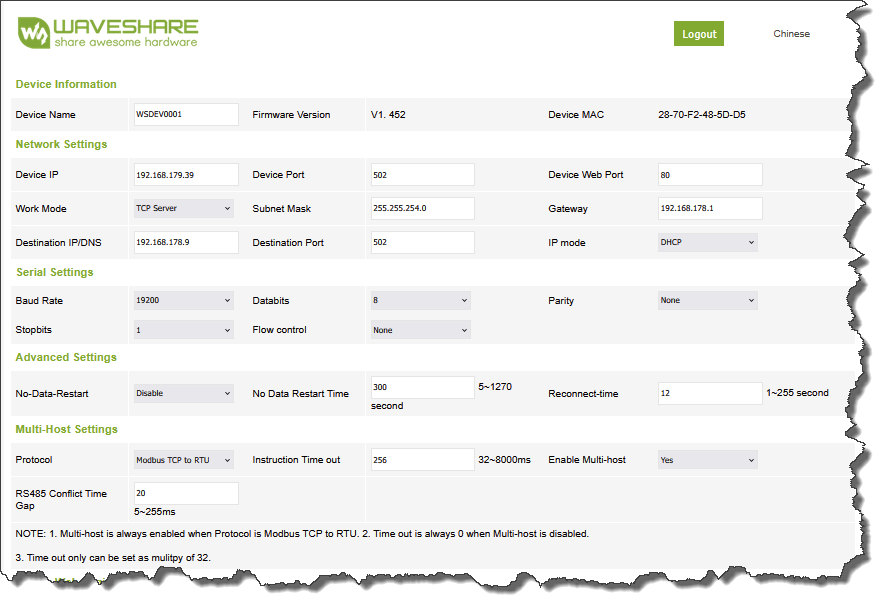This screenshot has width=891, height=610.
Task: Click the Subnet Mask input field
Action: (x=422, y=208)
